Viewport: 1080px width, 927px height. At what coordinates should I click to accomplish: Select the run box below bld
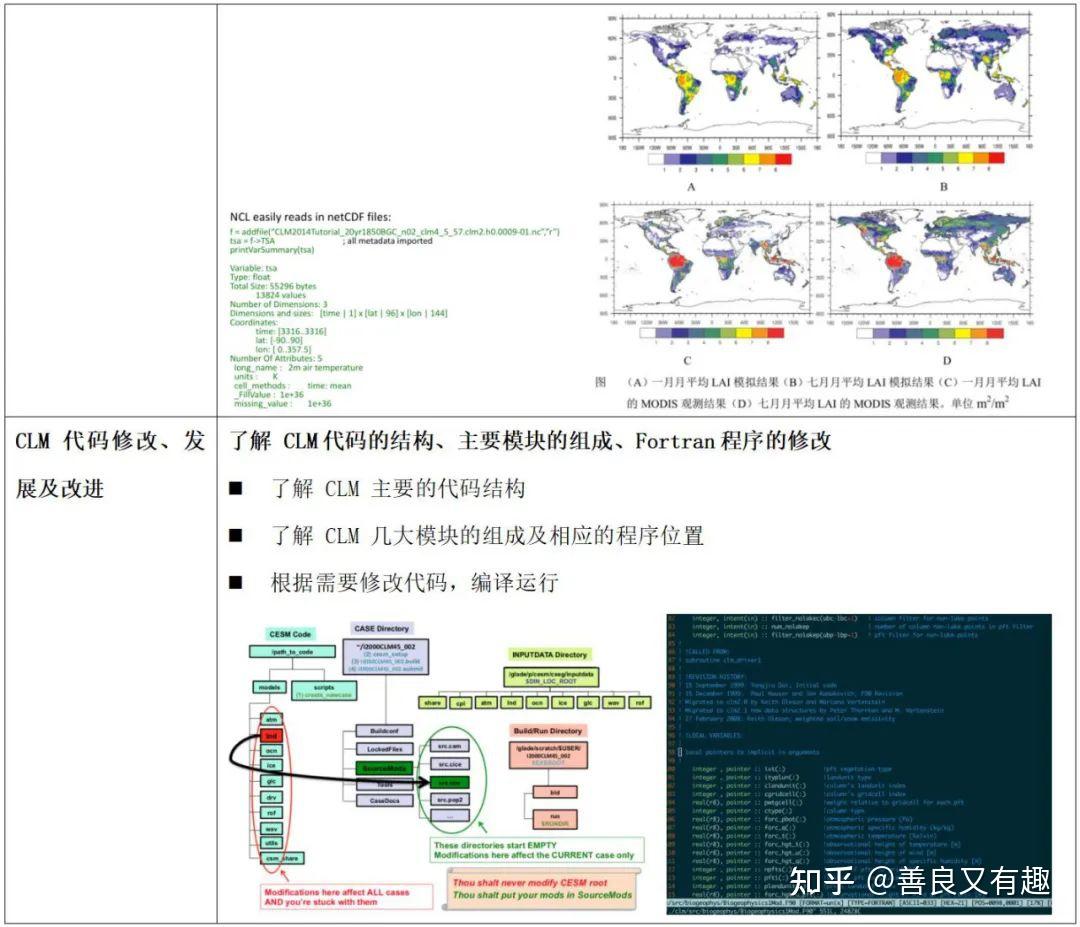click(556, 818)
